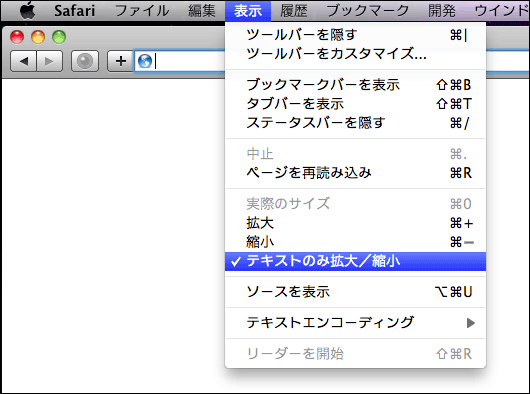This screenshot has width=530, height=394.
Task: Open the ブックマーク menu
Action: tap(368, 10)
